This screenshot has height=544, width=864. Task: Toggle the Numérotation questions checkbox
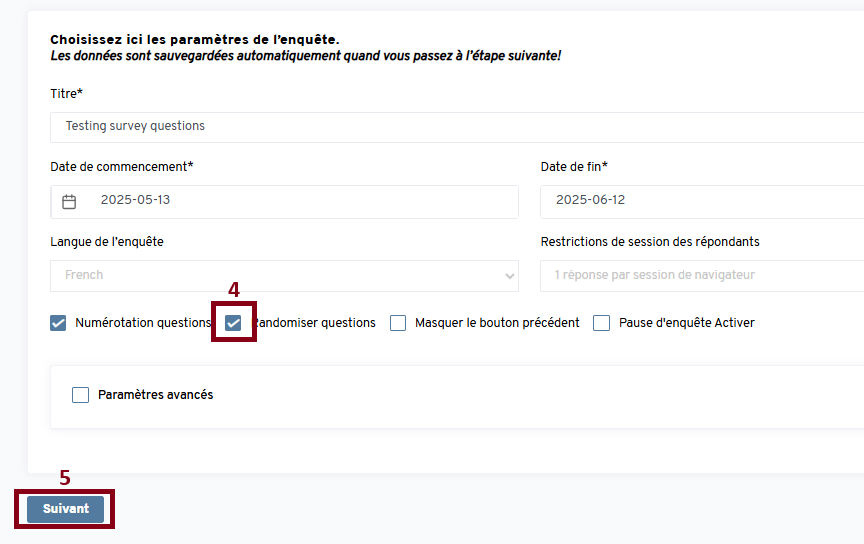tap(58, 323)
